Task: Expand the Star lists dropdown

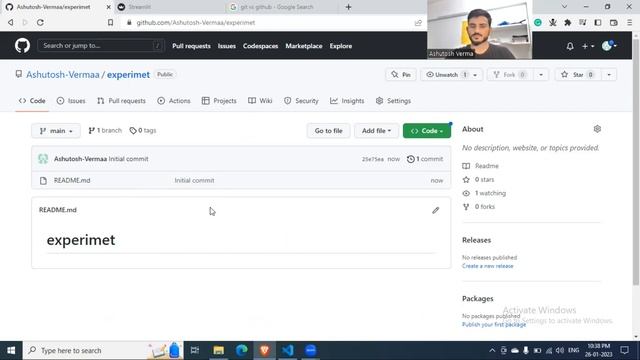Action: pos(609,75)
